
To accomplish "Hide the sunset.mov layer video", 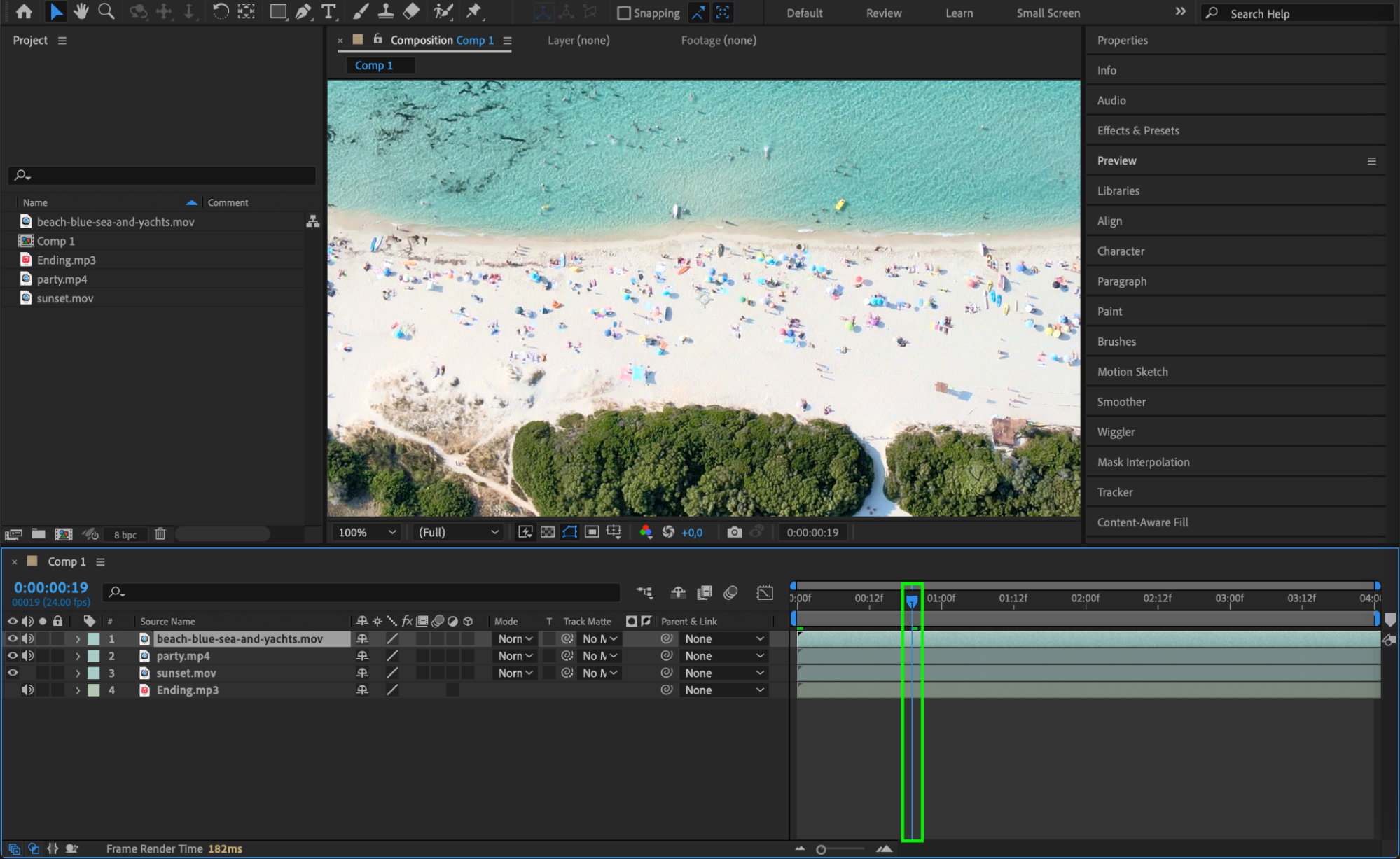I will 13,673.
